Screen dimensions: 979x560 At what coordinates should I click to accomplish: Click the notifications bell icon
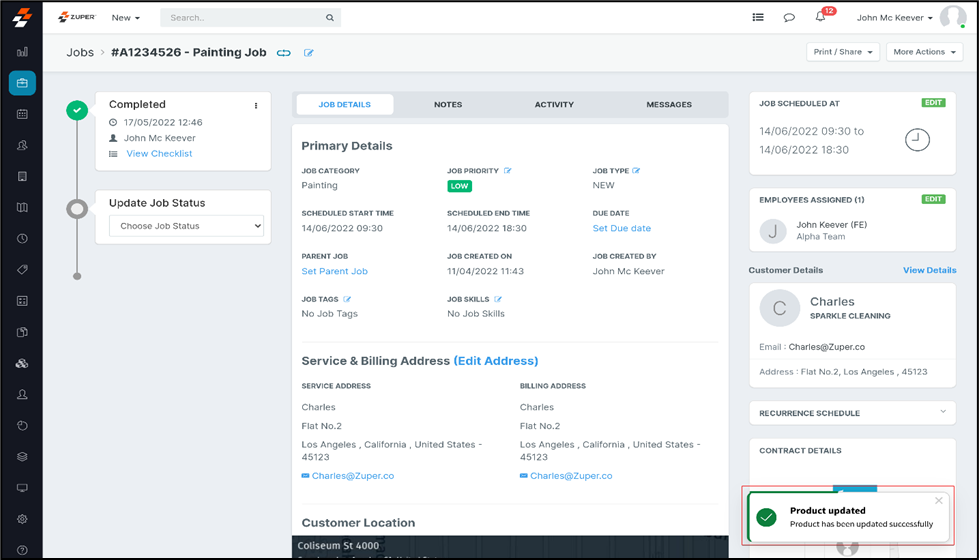point(821,18)
